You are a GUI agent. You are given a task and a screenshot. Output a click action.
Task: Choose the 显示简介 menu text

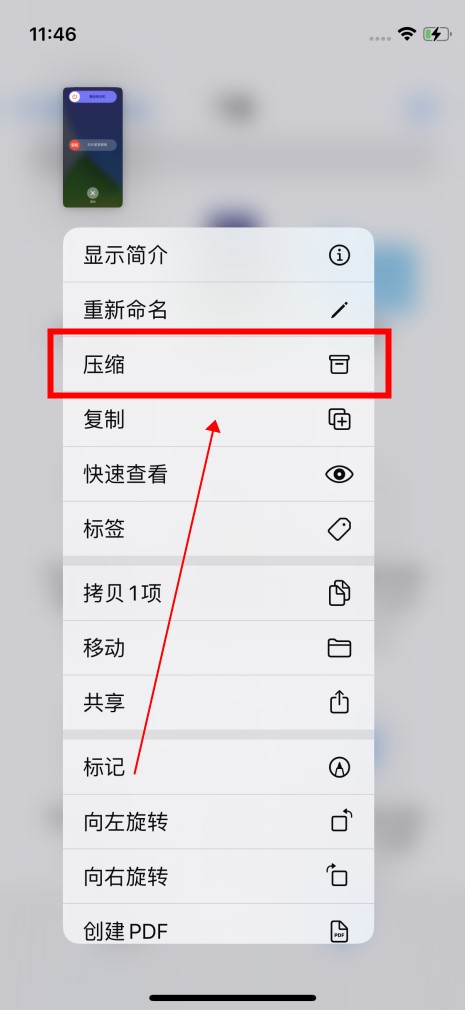126,256
